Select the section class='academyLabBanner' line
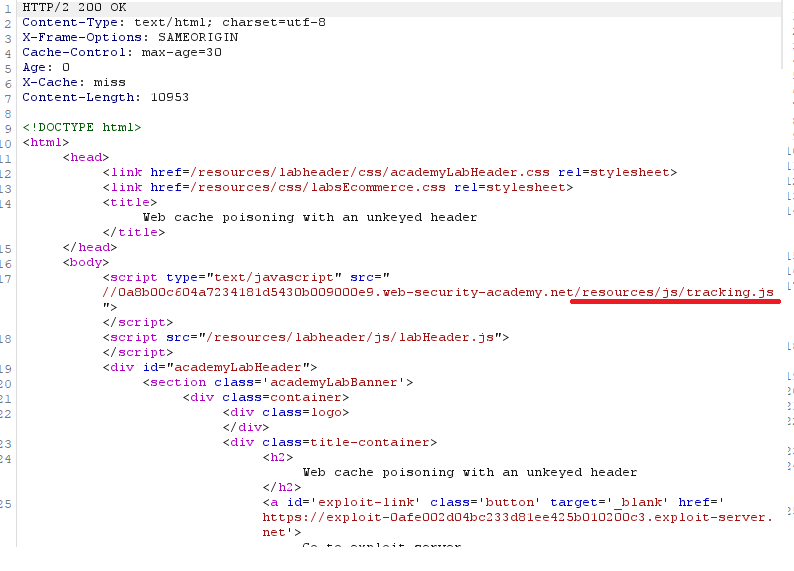794x571 pixels. coord(278,382)
